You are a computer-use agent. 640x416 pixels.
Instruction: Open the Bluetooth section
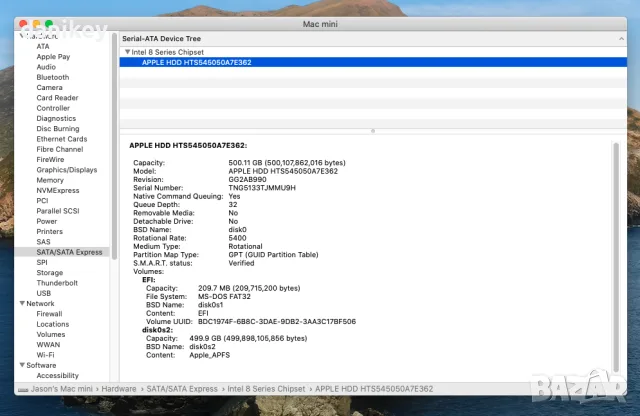pos(53,77)
